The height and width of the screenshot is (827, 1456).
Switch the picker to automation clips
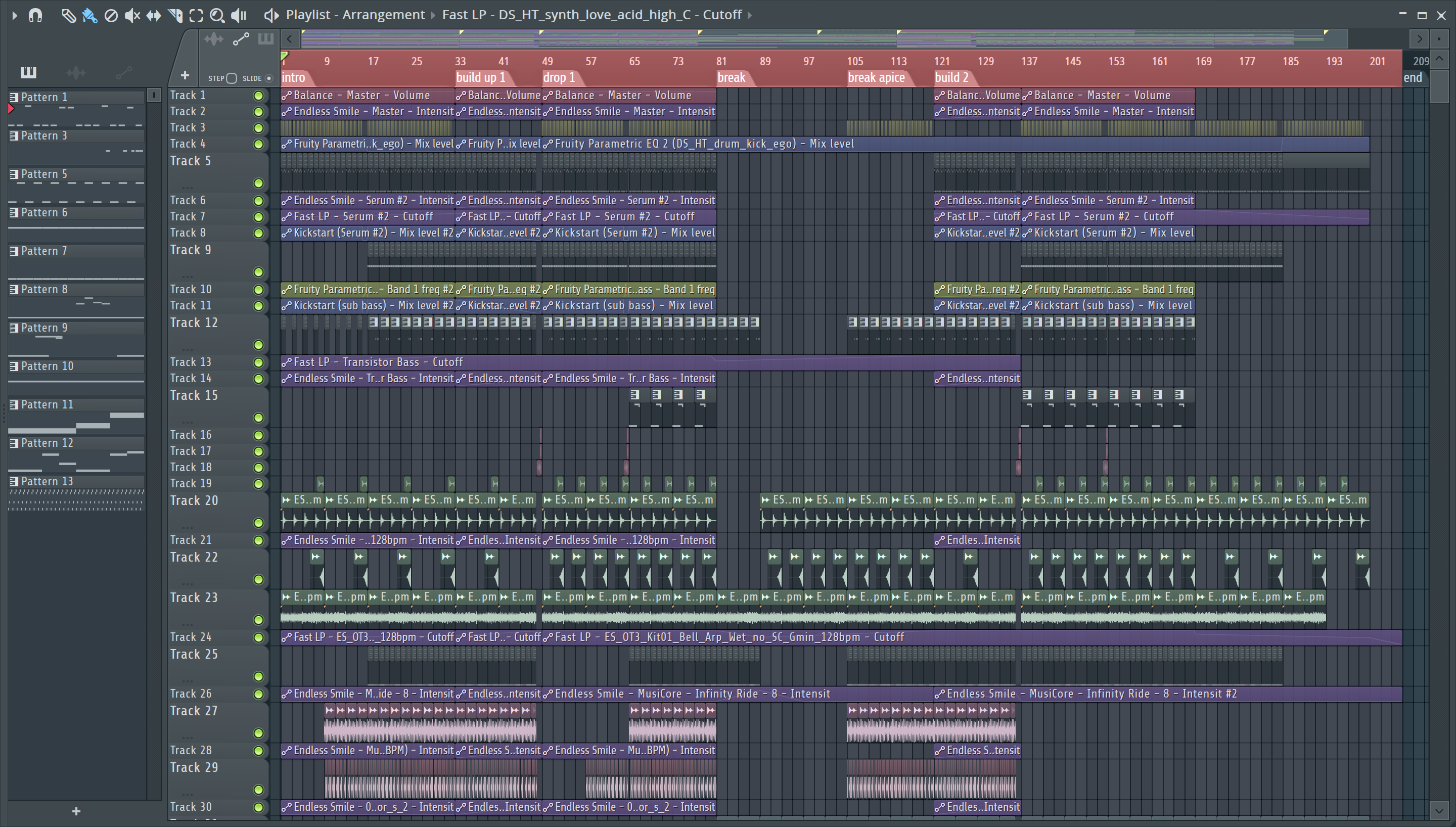tap(124, 72)
